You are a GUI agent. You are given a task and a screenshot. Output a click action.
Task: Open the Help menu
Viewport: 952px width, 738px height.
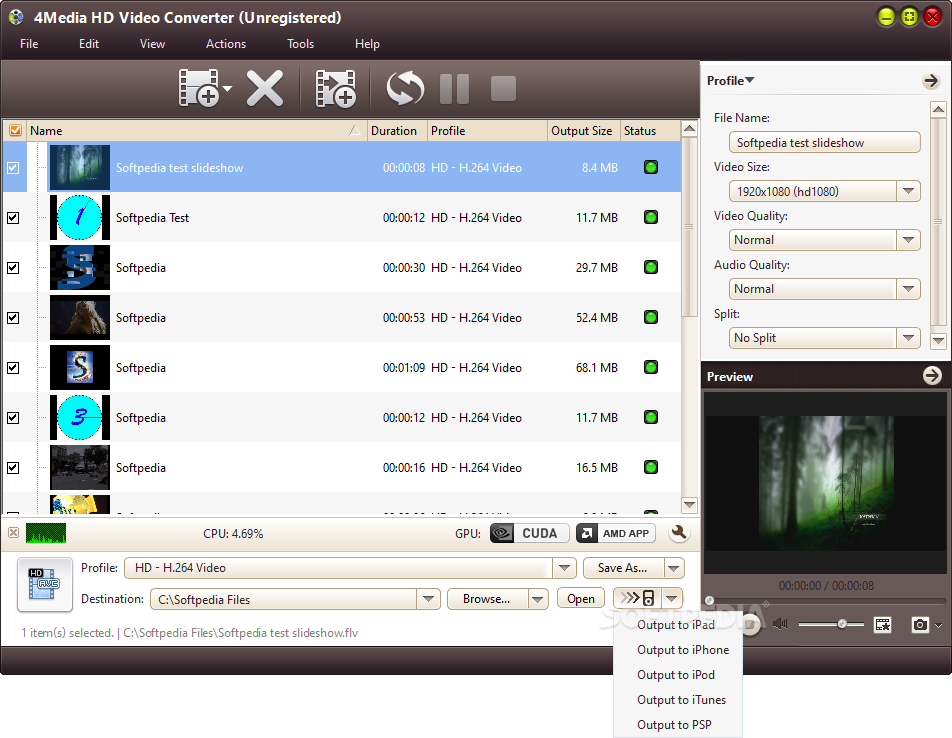pyautogui.click(x=367, y=44)
